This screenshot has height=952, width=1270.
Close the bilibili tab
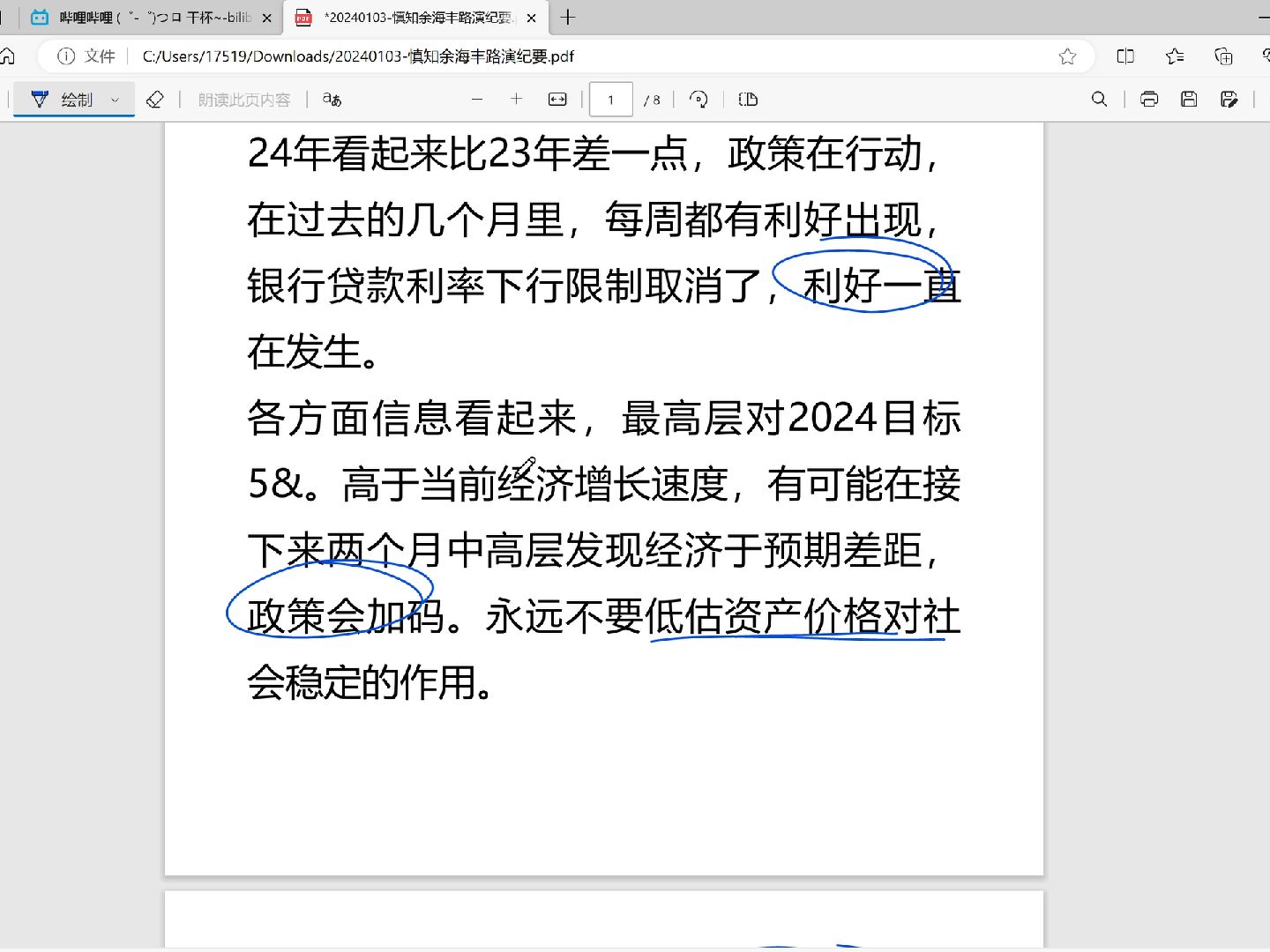coord(267,18)
